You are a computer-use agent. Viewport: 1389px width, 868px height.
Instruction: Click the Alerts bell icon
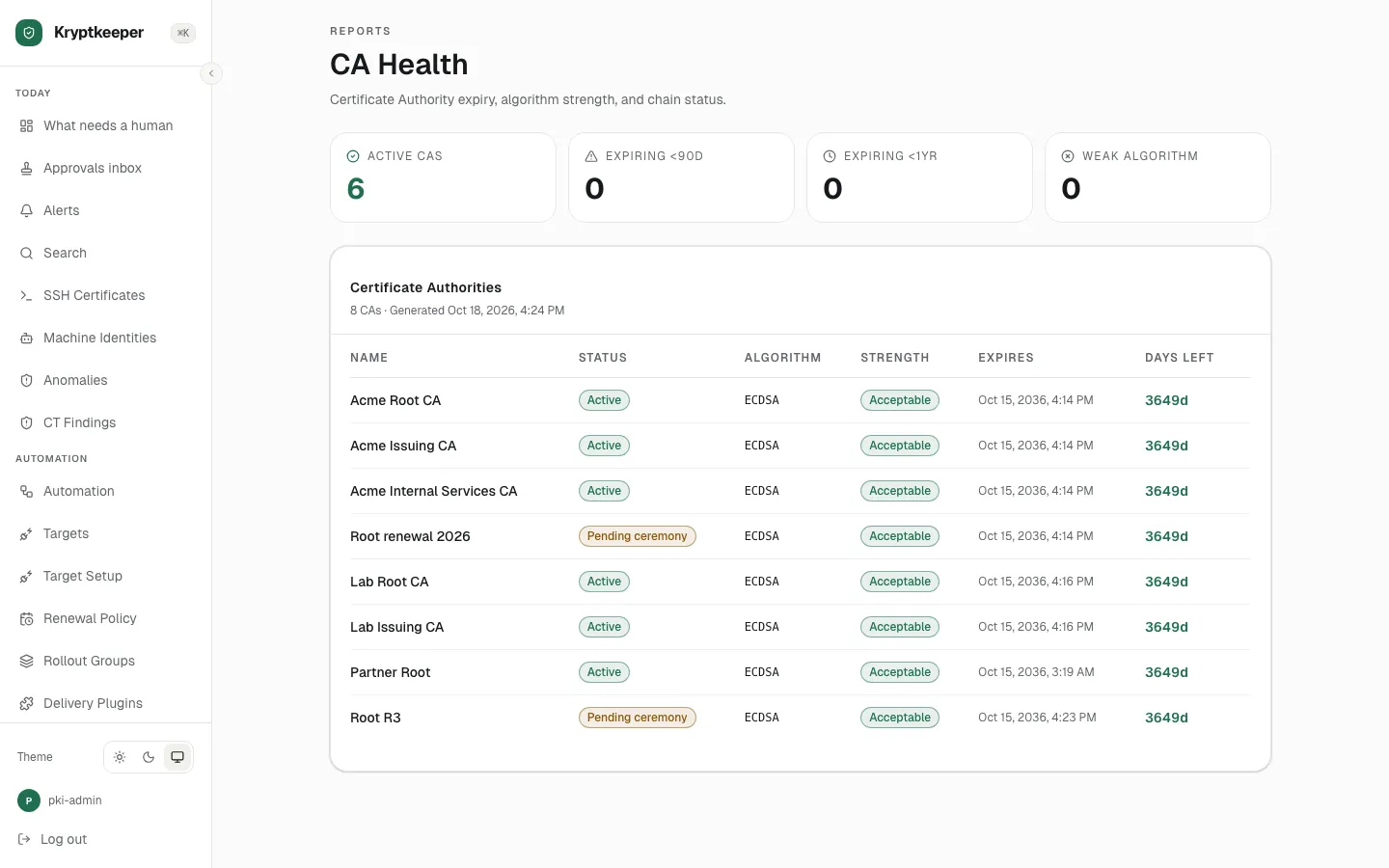pyautogui.click(x=27, y=211)
